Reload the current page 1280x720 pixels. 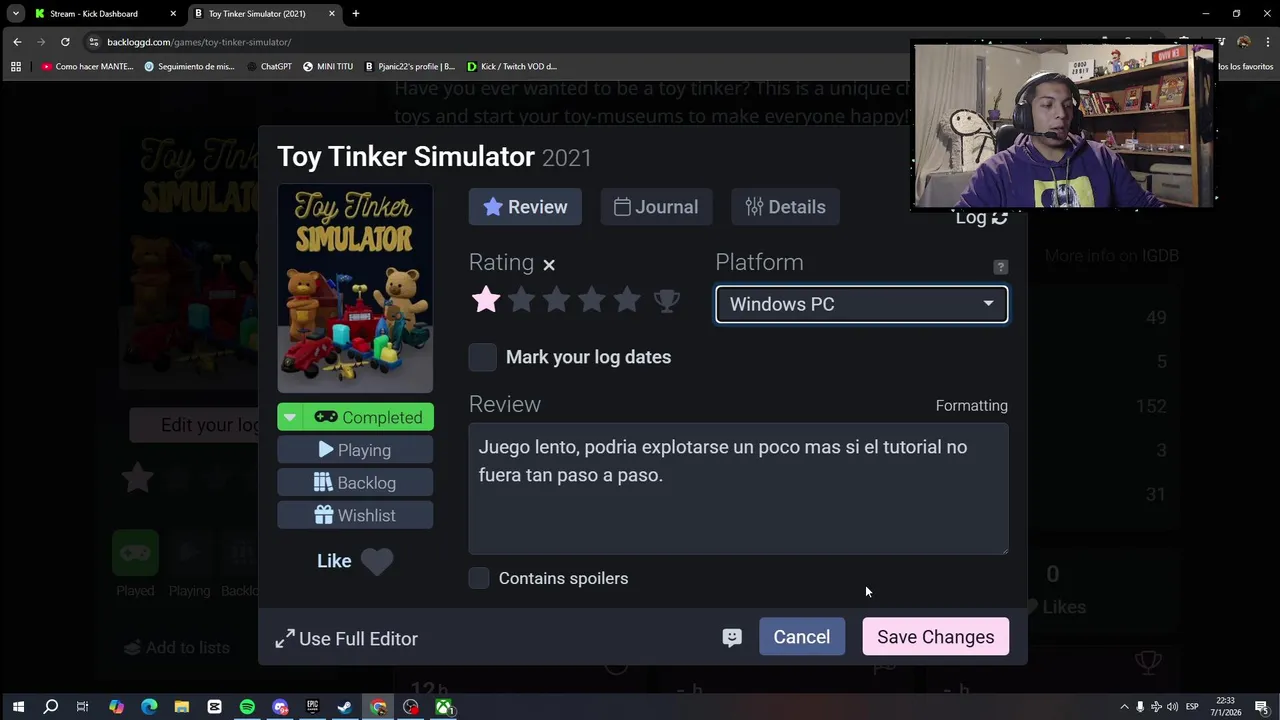tap(65, 42)
